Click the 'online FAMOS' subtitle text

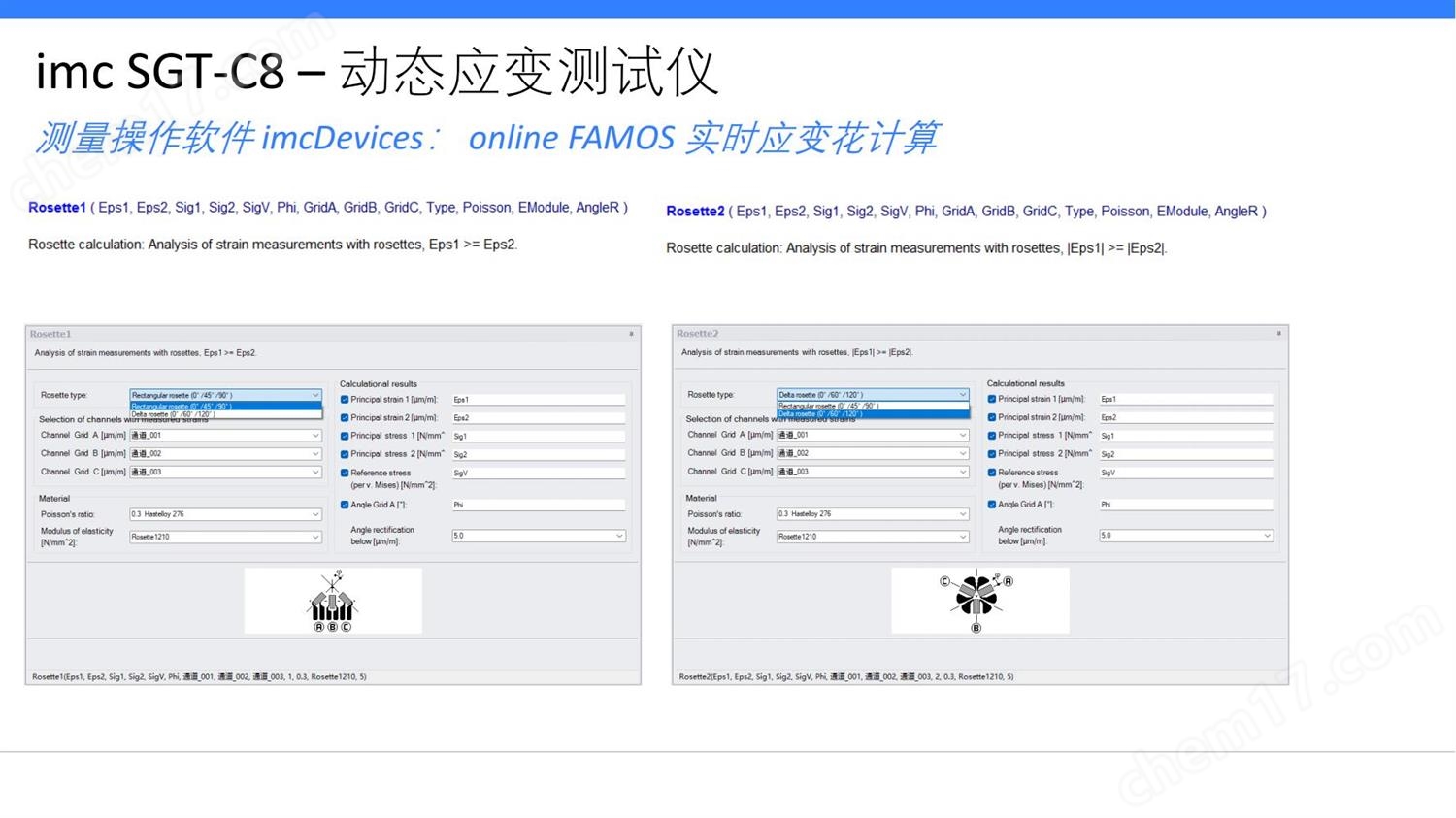coord(572,139)
